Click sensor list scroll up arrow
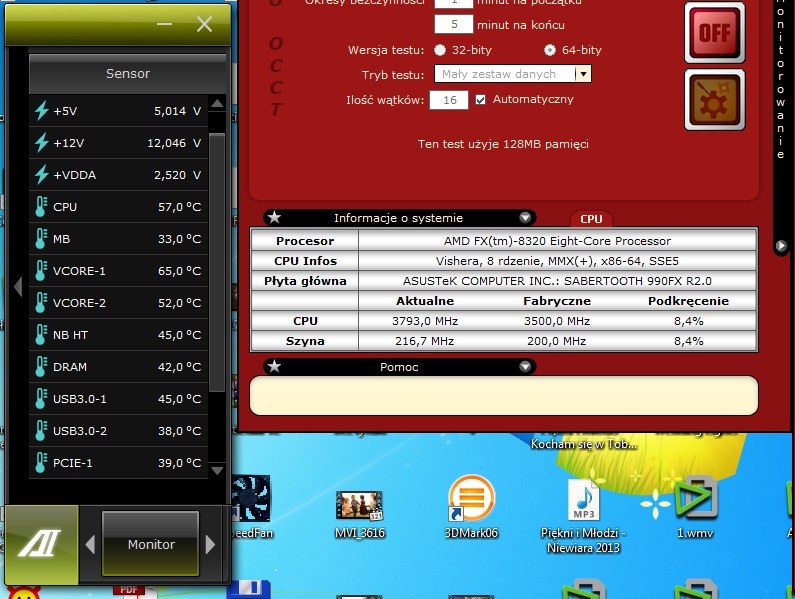The image size is (795, 599). coord(217,103)
